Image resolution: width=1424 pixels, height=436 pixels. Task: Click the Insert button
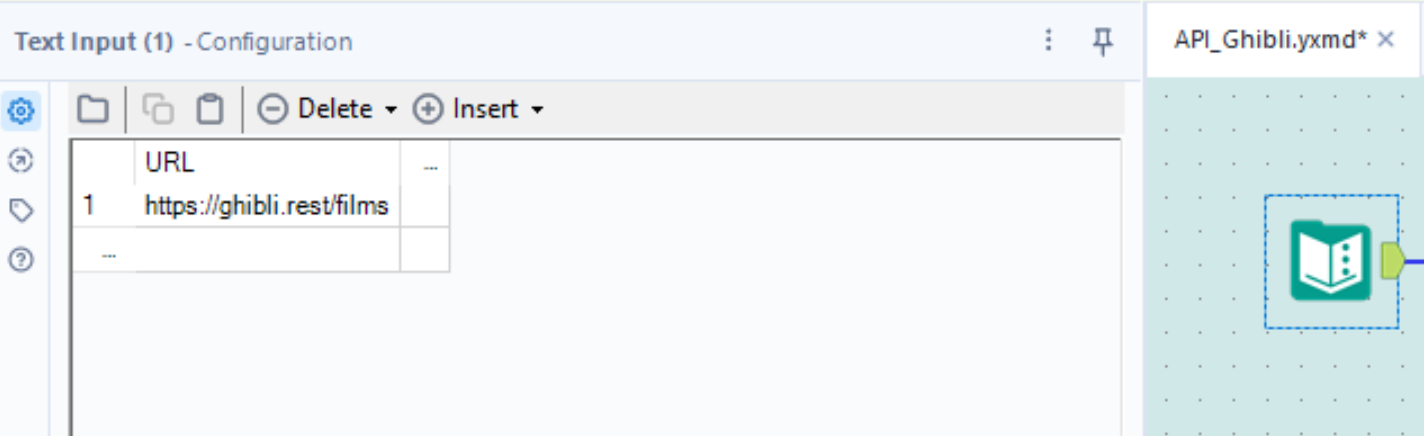pyautogui.click(x=470, y=109)
